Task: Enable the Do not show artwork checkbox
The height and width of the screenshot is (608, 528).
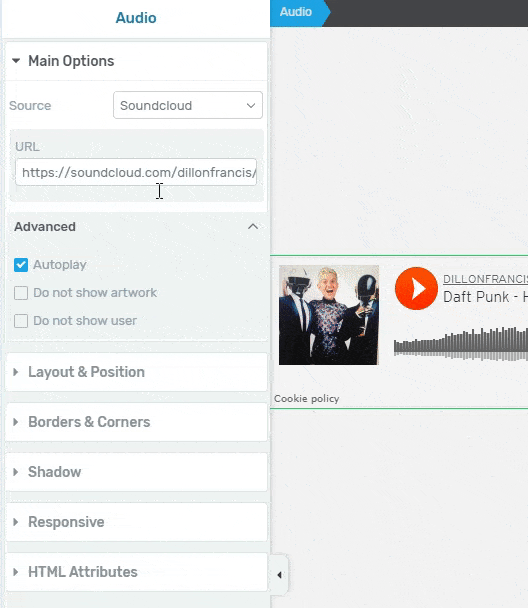Action: coord(21,293)
